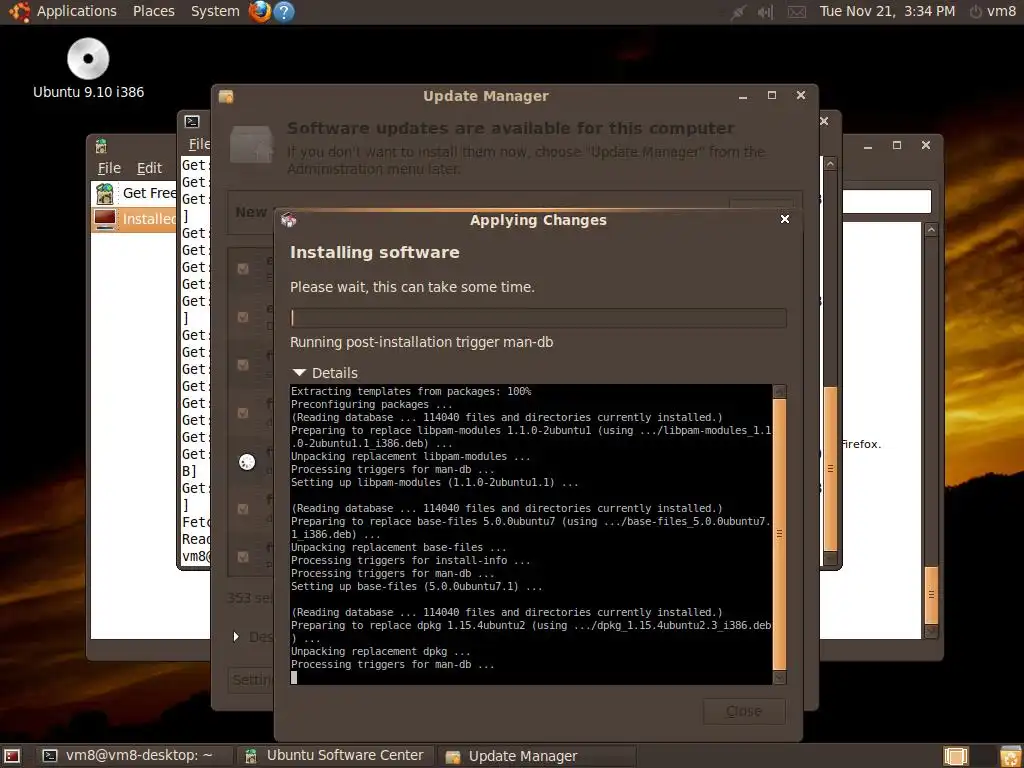Click 'Processing triggers for install-info ...' line
Image resolution: width=1024 pixels, height=768 pixels.
pyautogui.click(x=411, y=560)
